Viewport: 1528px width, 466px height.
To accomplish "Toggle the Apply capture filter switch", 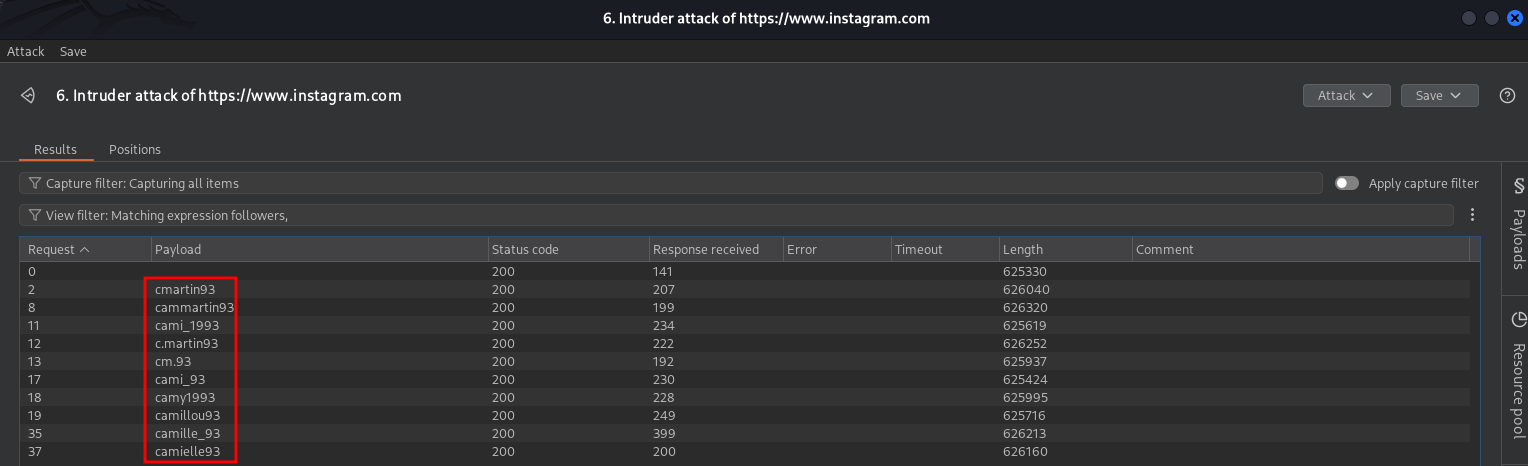I will click(1347, 183).
